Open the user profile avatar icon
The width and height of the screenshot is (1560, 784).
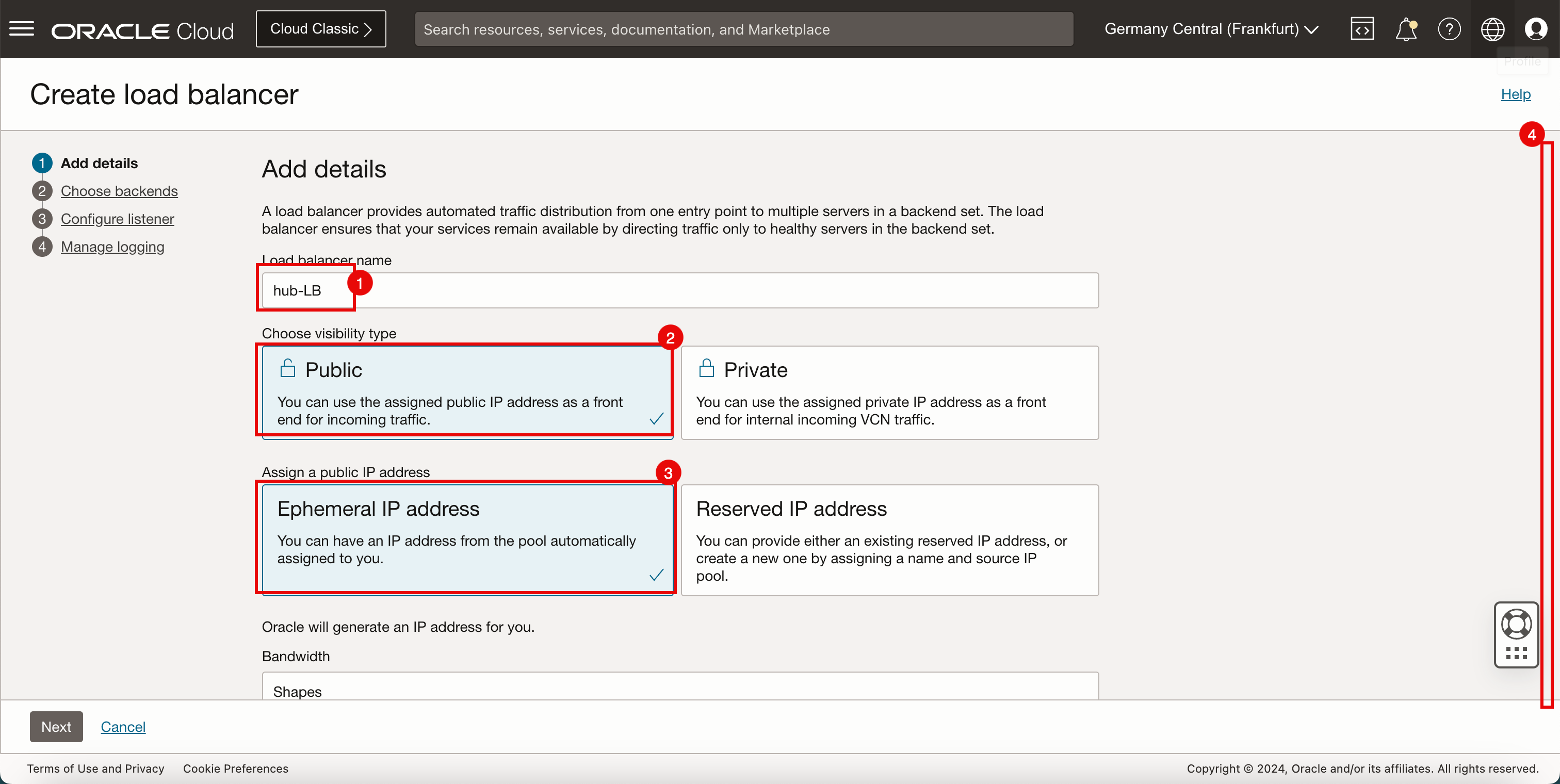tap(1536, 28)
